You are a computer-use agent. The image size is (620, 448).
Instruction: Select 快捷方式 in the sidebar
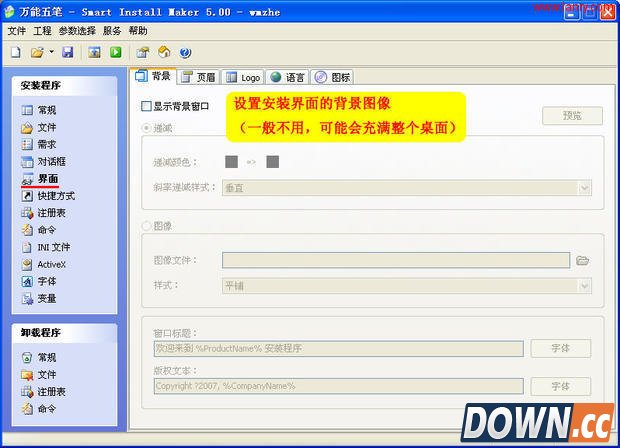coord(48,196)
